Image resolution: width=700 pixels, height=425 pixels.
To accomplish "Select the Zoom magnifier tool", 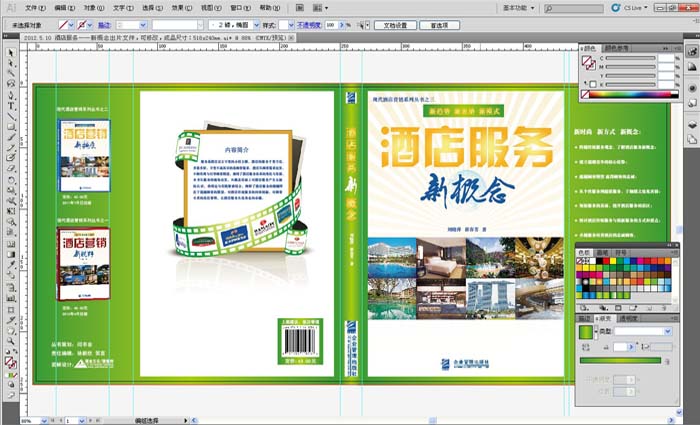I will click(11, 342).
